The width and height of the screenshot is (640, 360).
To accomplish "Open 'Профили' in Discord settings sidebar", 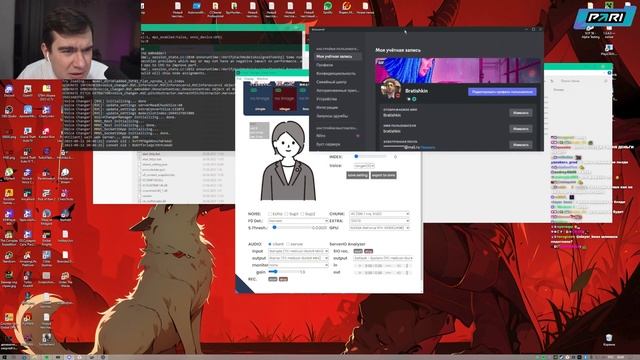I will point(325,65).
